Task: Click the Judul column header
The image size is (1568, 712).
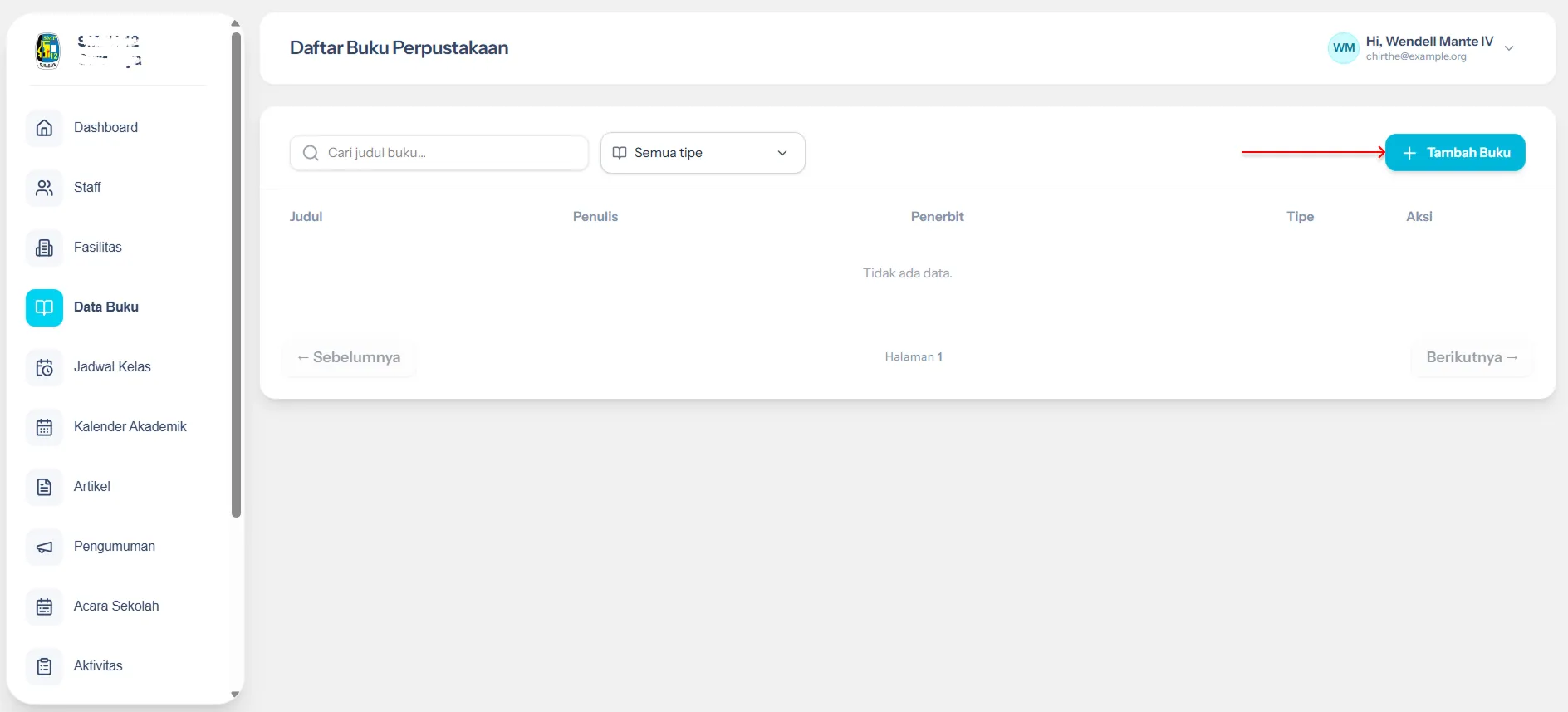Action: pos(306,217)
